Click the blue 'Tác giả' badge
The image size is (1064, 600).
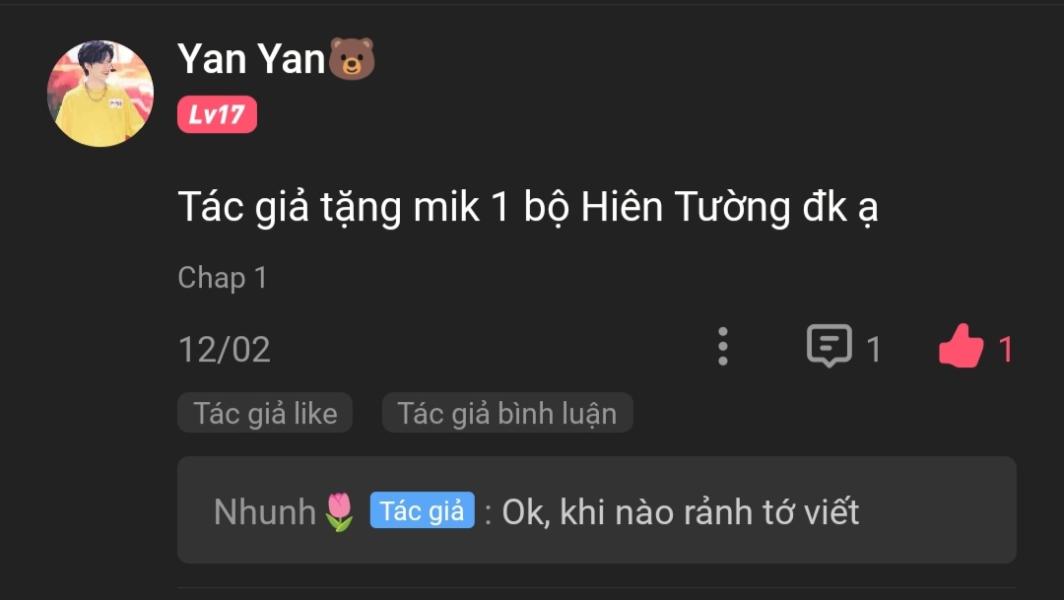coord(422,510)
